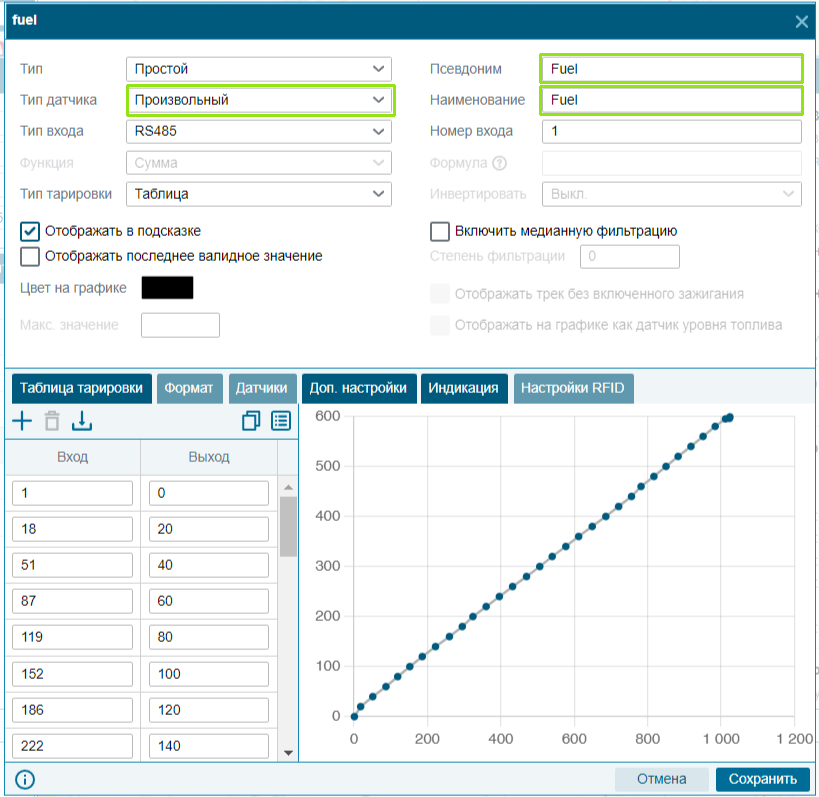
Task: Open the Доп. настройки tab
Action: [x=359, y=388]
